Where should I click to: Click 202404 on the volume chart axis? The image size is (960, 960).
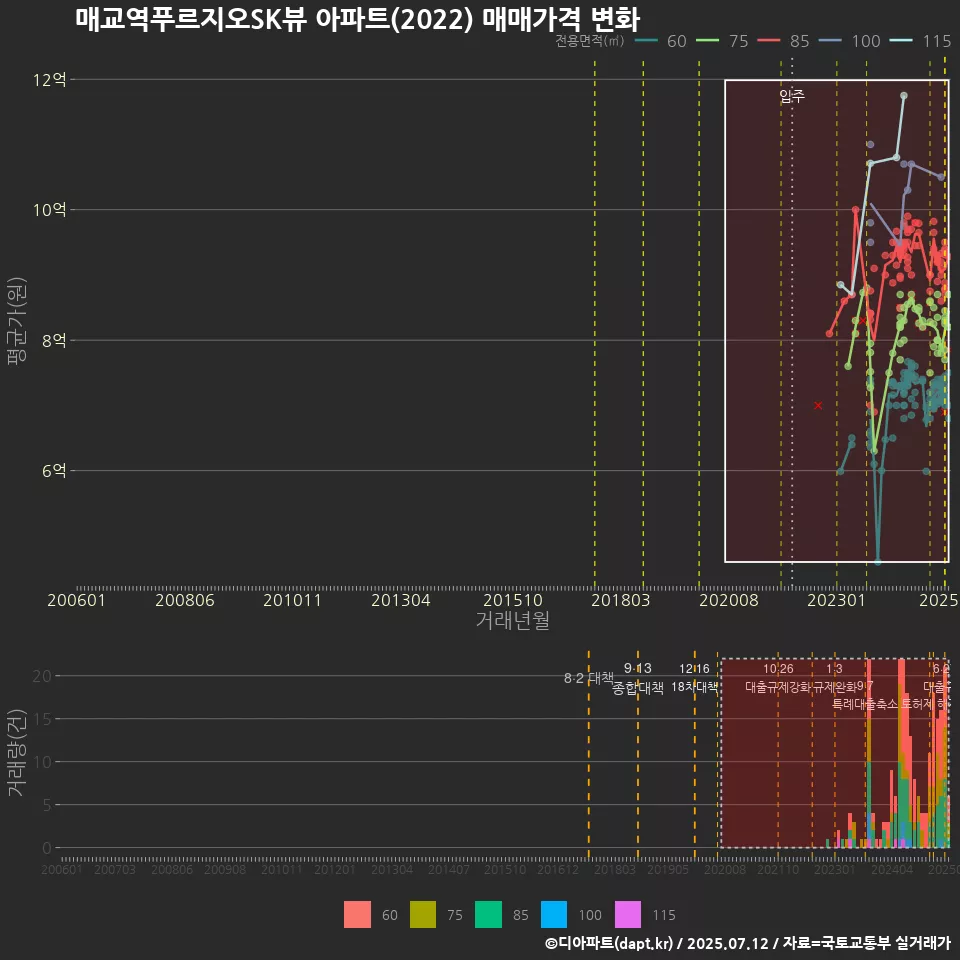[x=892, y=869]
